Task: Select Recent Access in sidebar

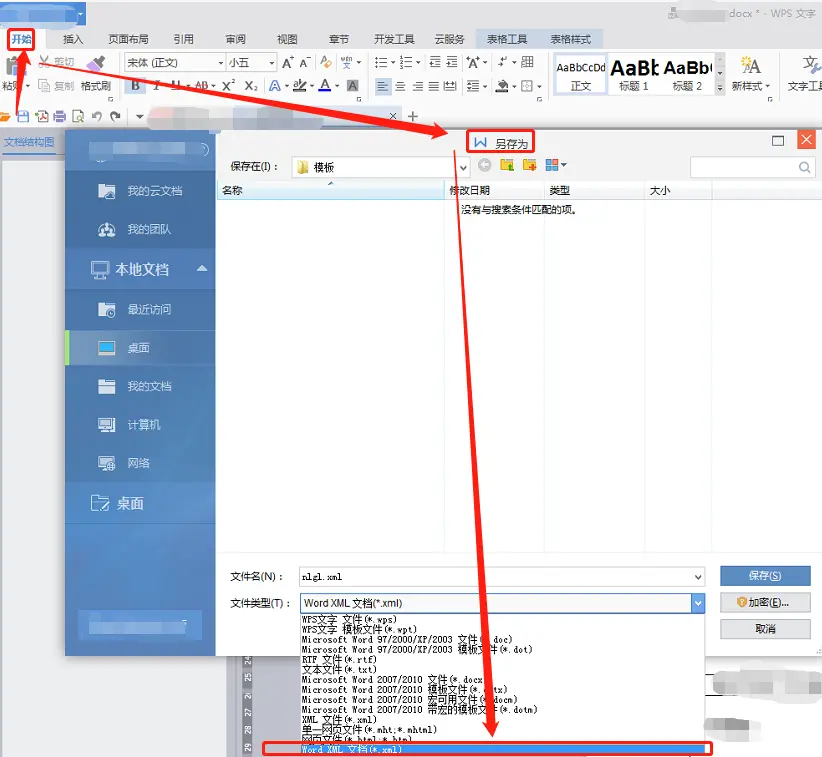Action: pos(140,309)
